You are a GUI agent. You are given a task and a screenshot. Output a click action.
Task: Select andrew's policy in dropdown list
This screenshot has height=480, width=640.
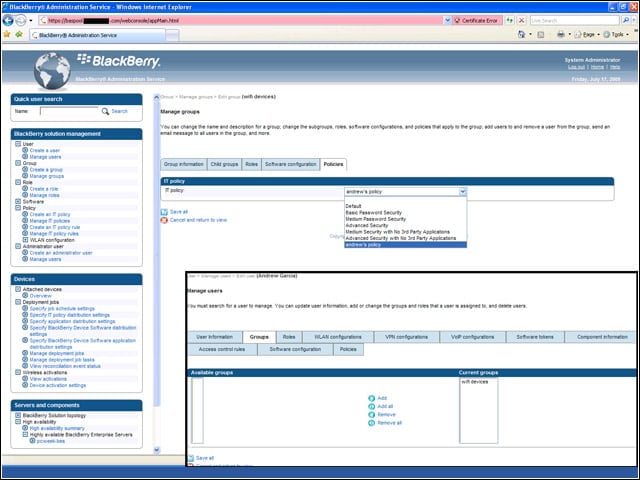405,244
